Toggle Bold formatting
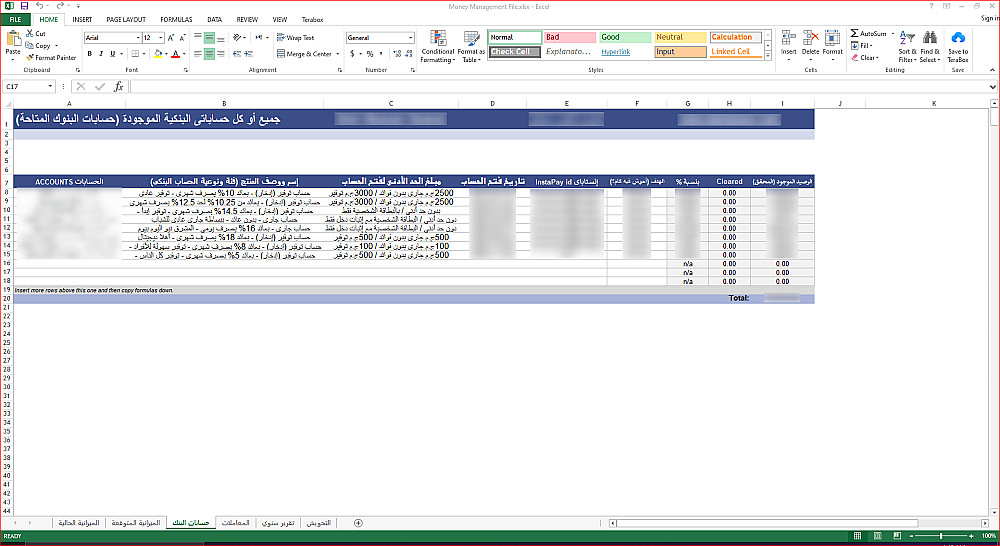 [x=89, y=54]
